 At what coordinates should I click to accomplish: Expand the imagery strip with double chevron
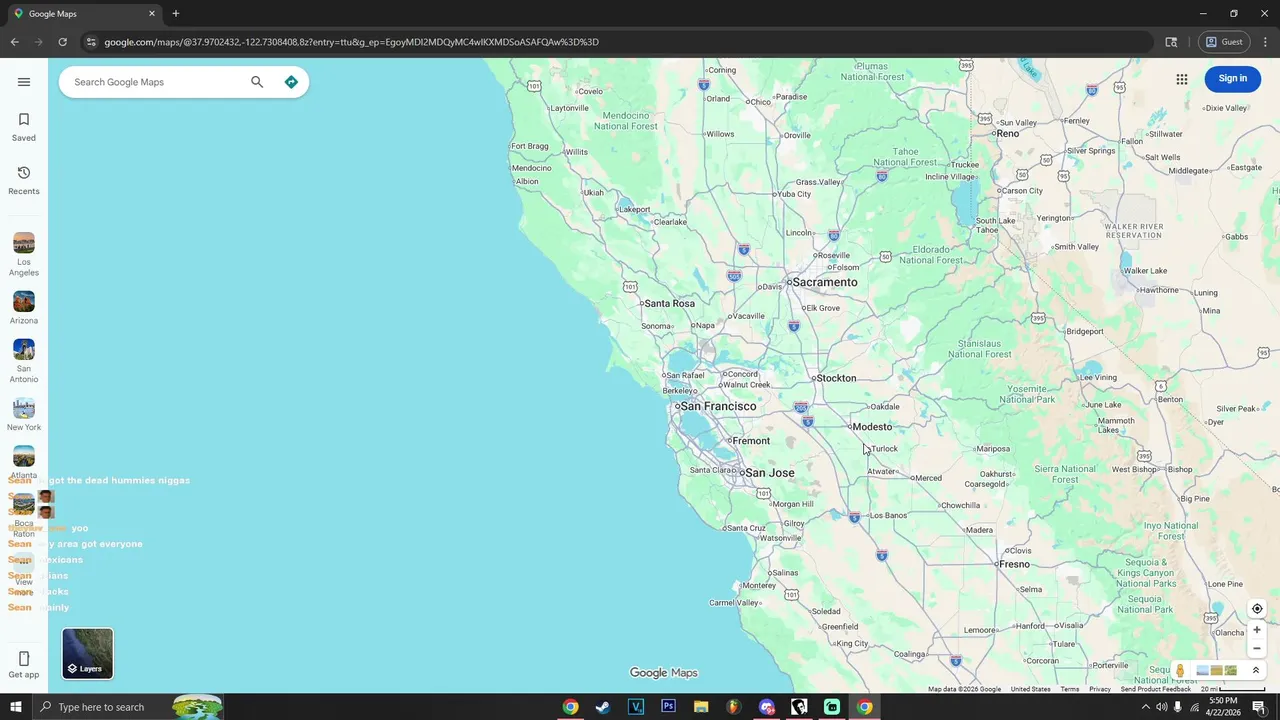pos(1256,671)
